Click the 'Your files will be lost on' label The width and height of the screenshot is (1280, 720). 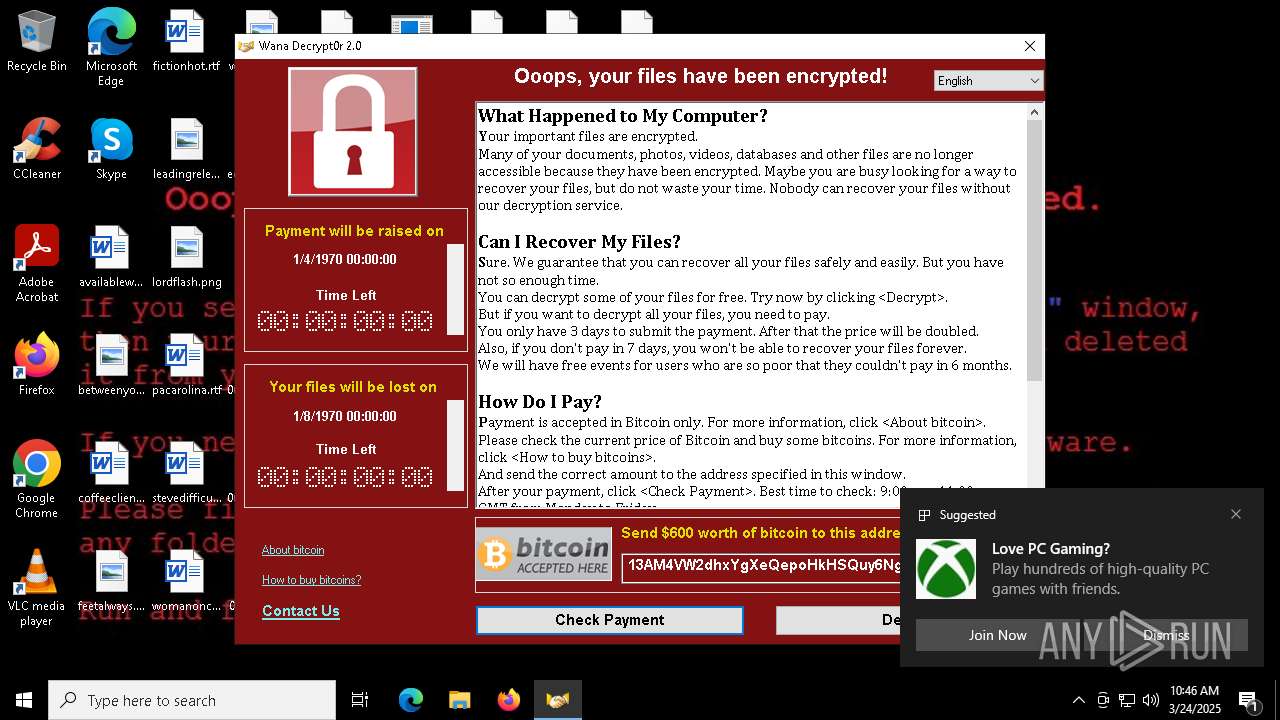[353, 387]
